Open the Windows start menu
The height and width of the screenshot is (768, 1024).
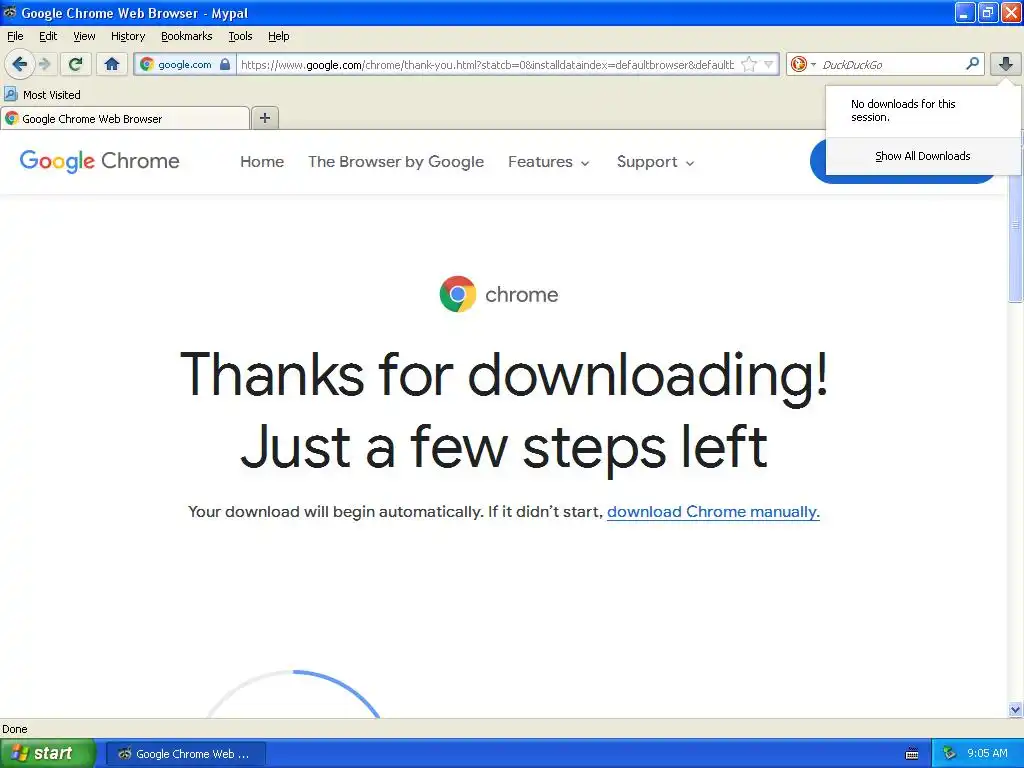pos(47,754)
